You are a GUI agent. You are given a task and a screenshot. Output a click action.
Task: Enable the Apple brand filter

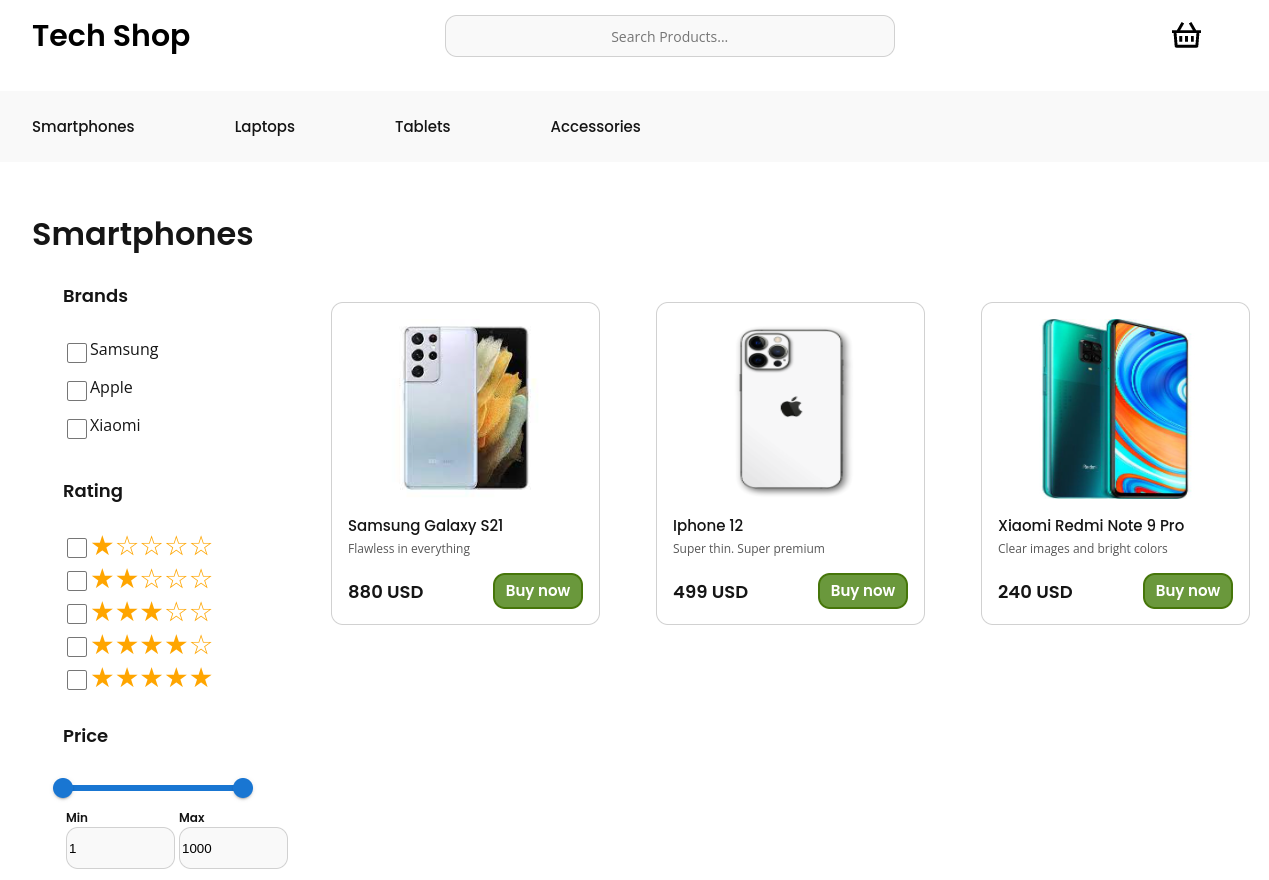[76, 390]
